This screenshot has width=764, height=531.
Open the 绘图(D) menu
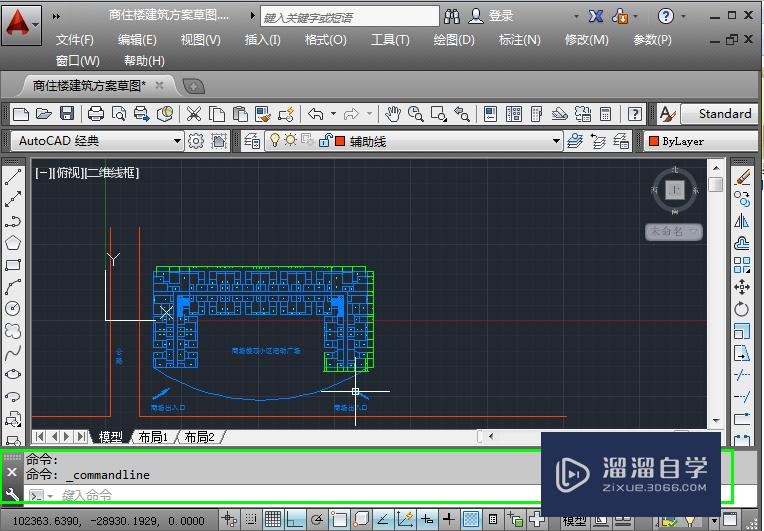[454, 39]
